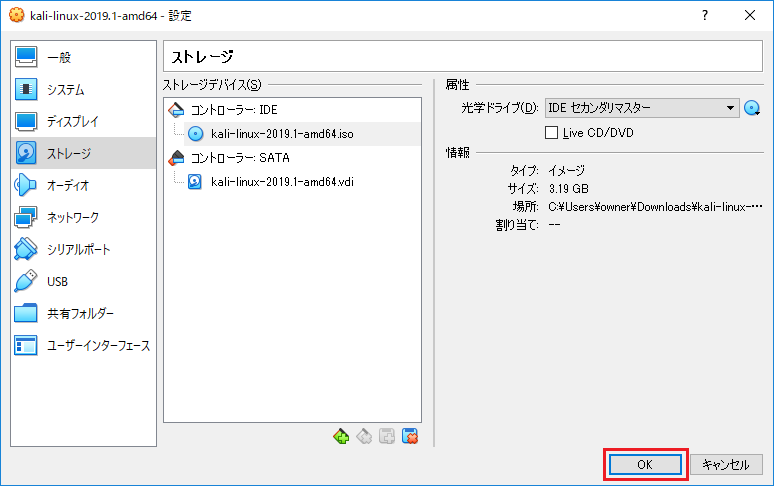Click the ストレージ page heading
Viewport: 774px width, 486px height.
pyautogui.click(x=202, y=57)
